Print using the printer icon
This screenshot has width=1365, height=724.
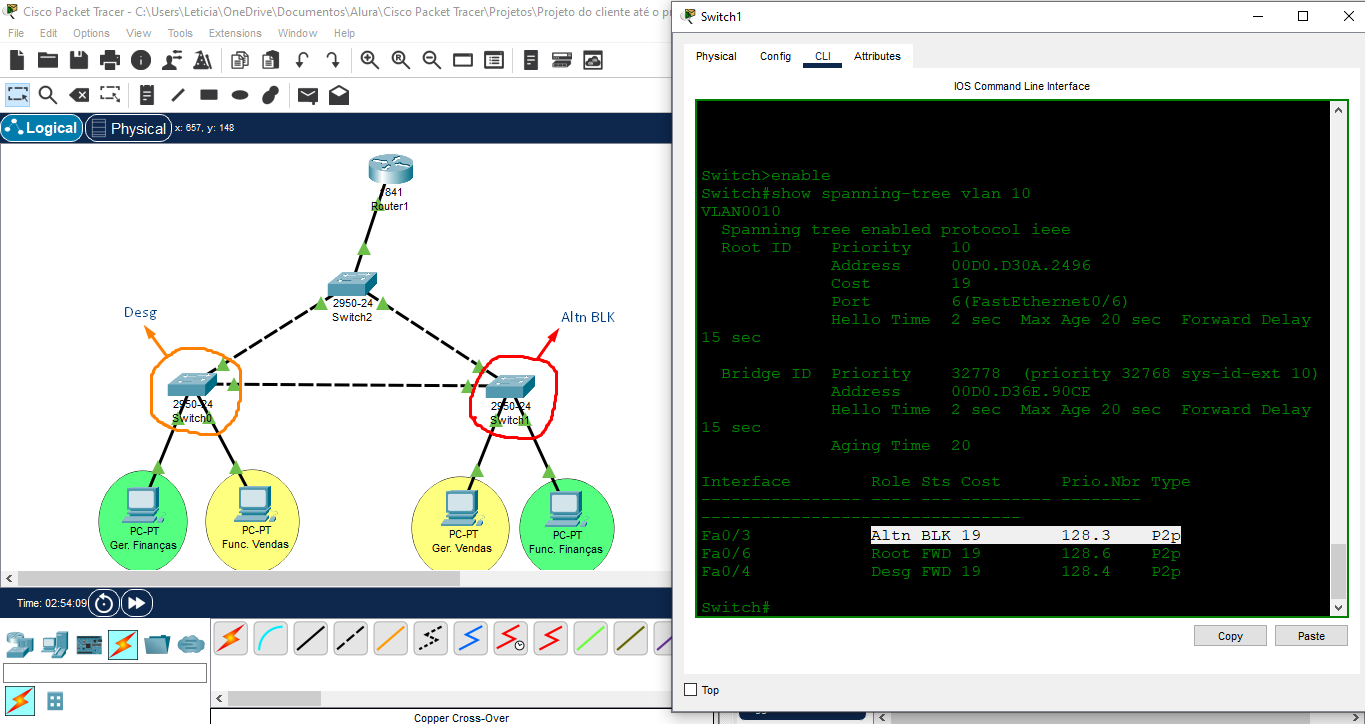[x=110, y=60]
